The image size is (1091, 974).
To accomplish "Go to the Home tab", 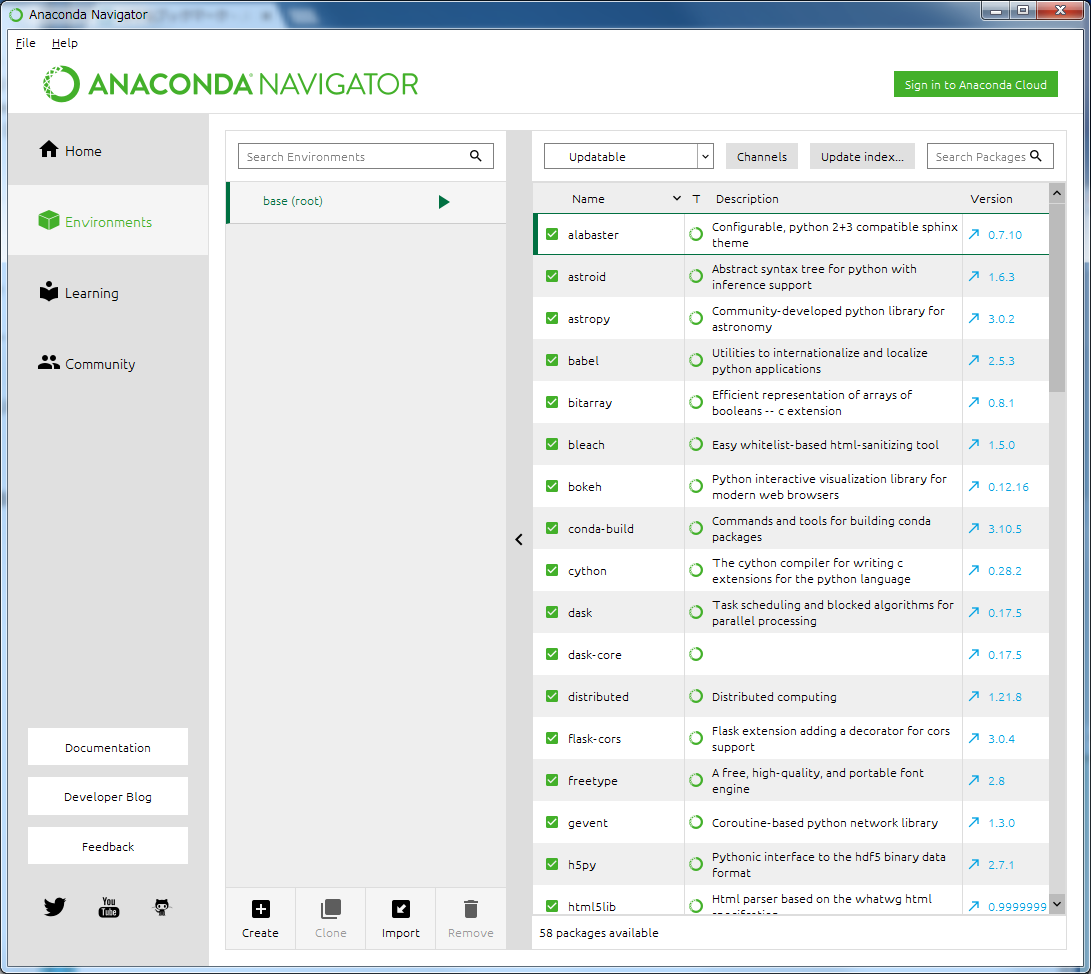I will (109, 150).
